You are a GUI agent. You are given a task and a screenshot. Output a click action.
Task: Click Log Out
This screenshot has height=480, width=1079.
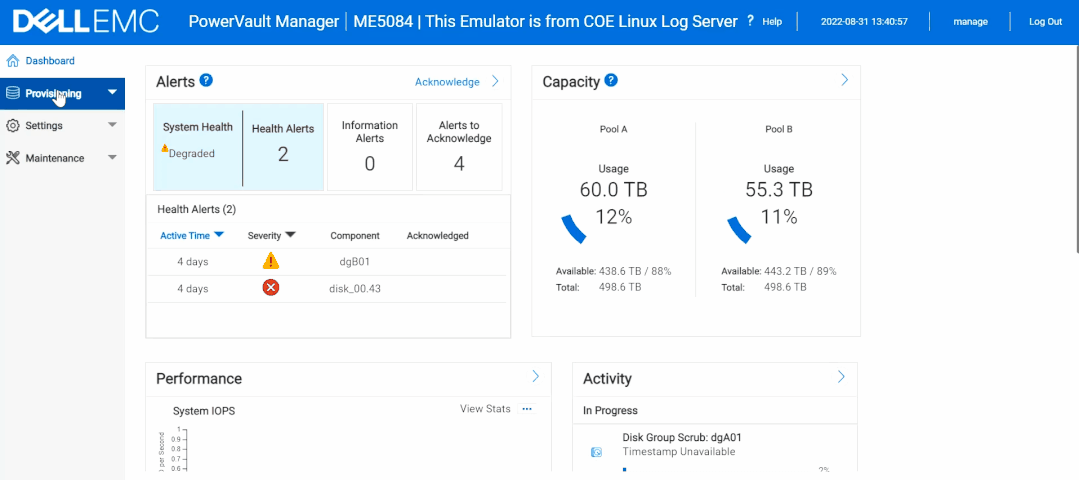click(x=1045, y=21)
